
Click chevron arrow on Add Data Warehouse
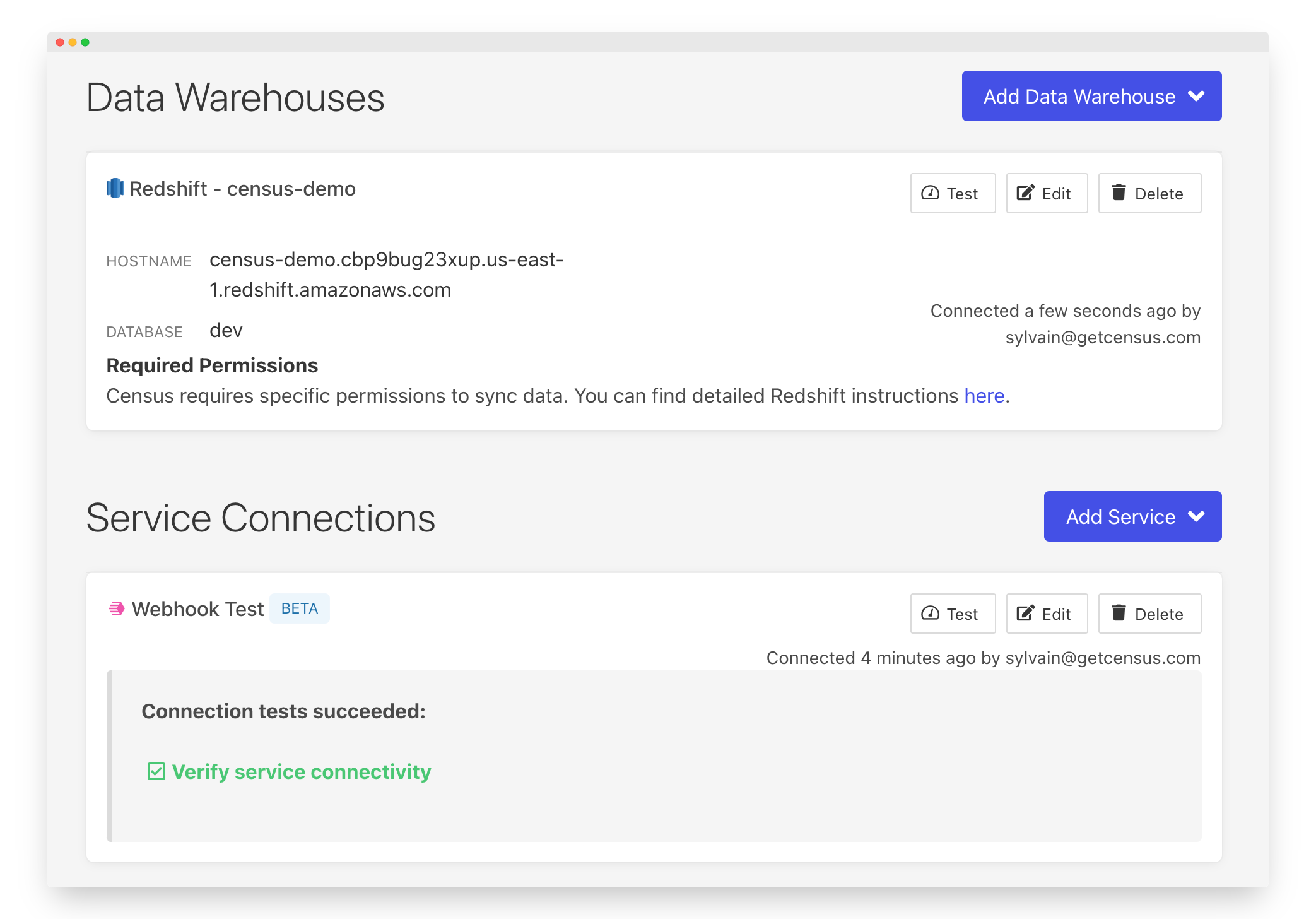tap(1196, 97)
